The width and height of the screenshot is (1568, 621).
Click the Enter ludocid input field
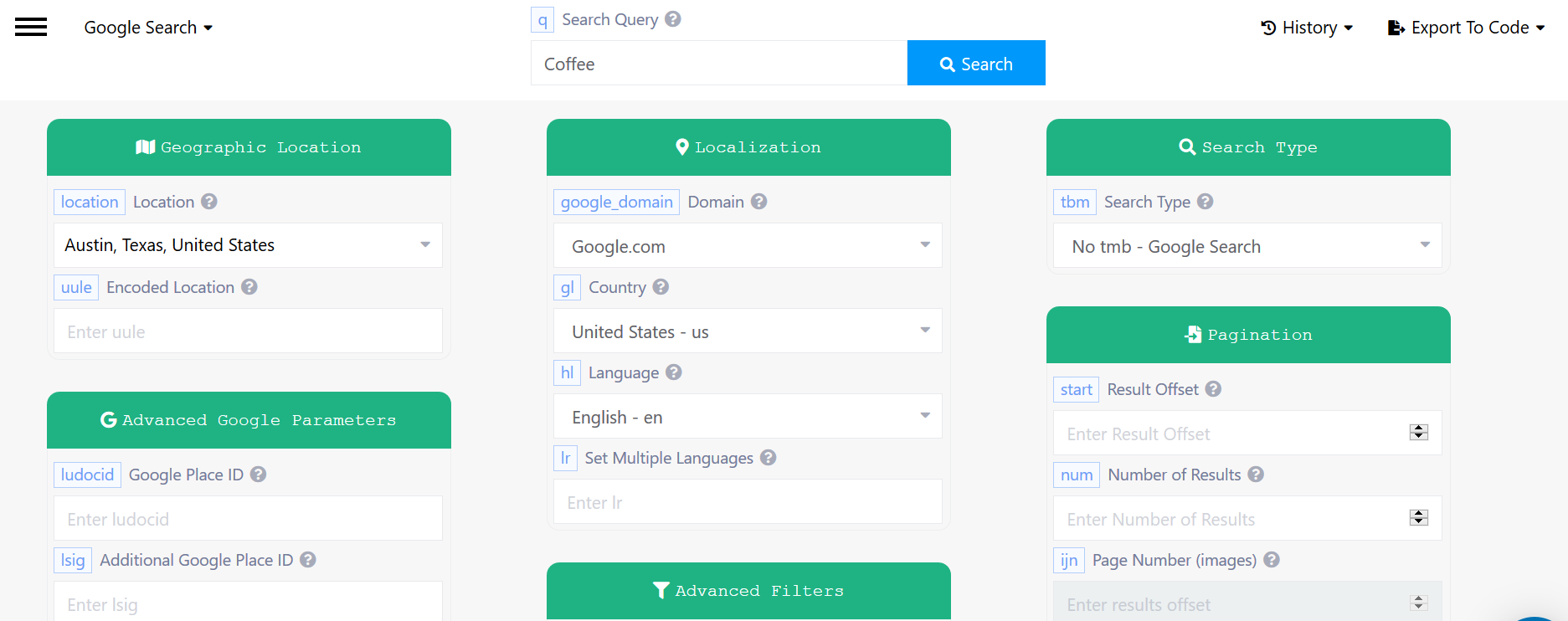click(x=248, y=518)
